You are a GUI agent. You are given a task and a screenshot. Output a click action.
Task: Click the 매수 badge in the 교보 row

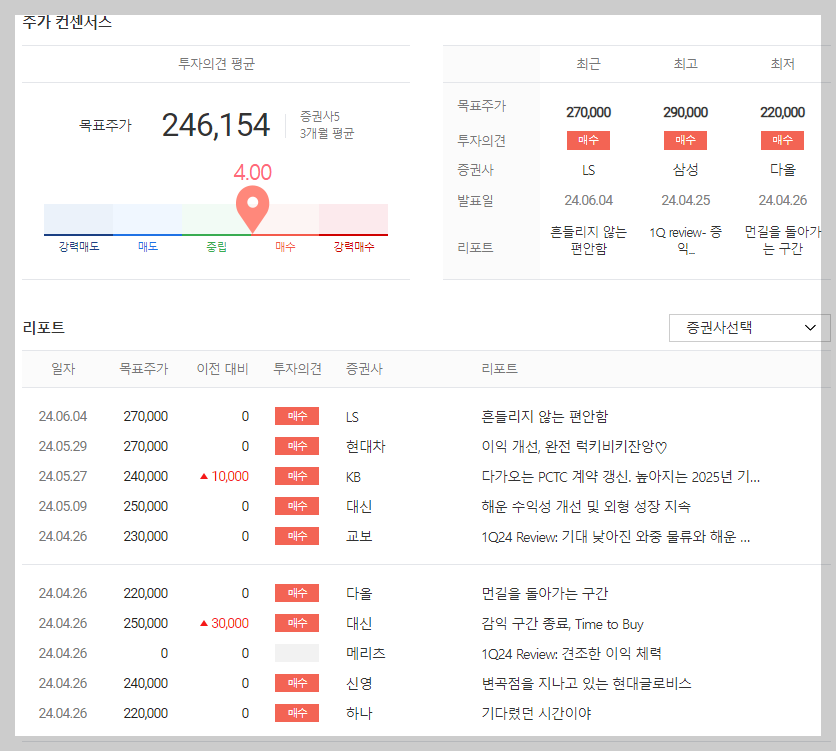(297, 536)
